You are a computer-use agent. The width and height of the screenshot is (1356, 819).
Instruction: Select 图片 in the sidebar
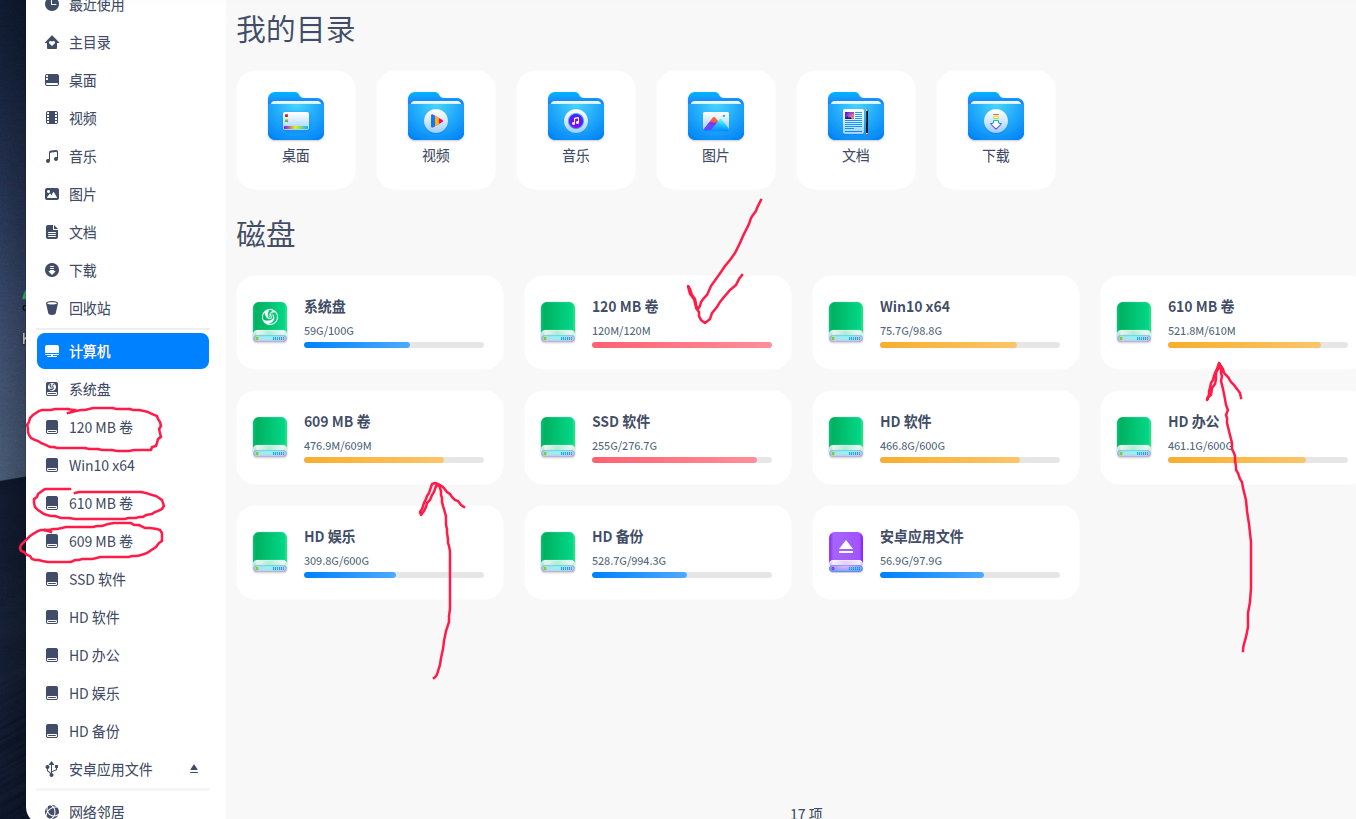click(x=123, y=195)
